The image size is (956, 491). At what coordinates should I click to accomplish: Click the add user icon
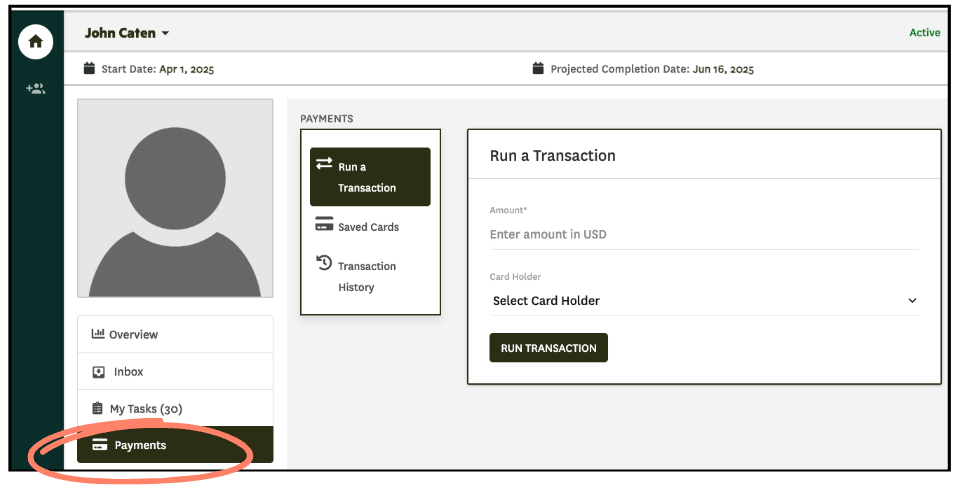[36, 89]
